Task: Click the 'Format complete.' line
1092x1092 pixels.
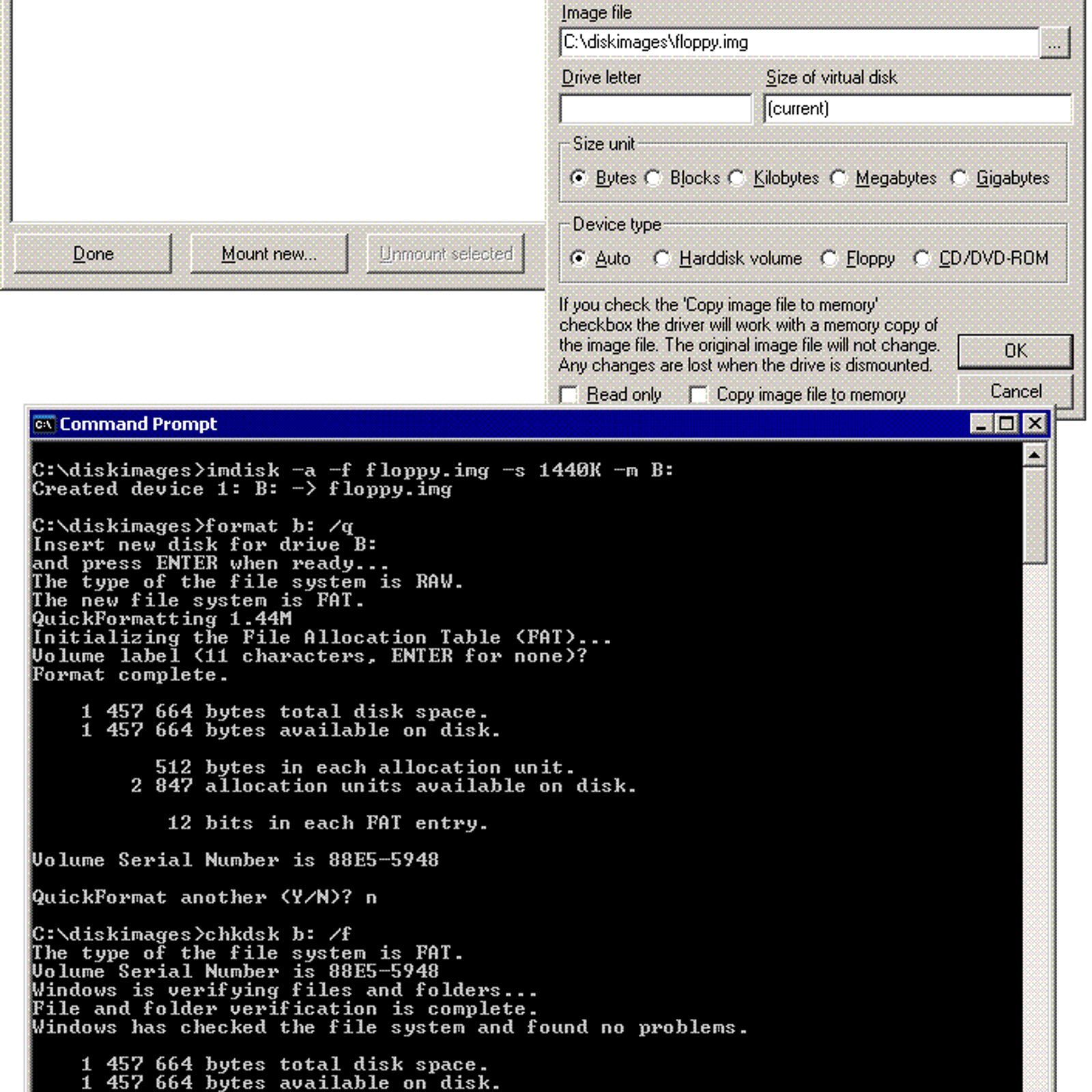Action: coord(130,675)
